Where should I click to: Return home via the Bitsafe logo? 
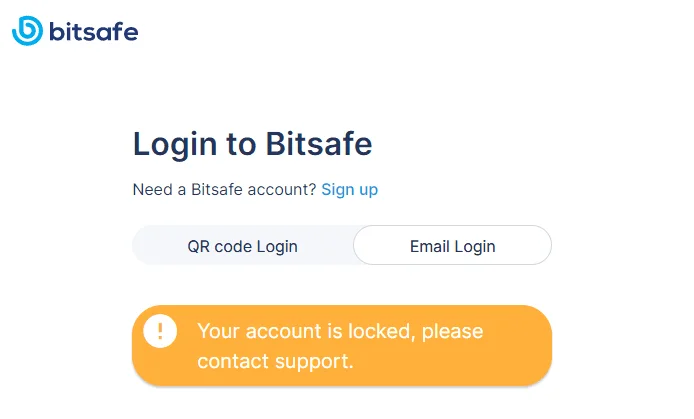[75, 31]
